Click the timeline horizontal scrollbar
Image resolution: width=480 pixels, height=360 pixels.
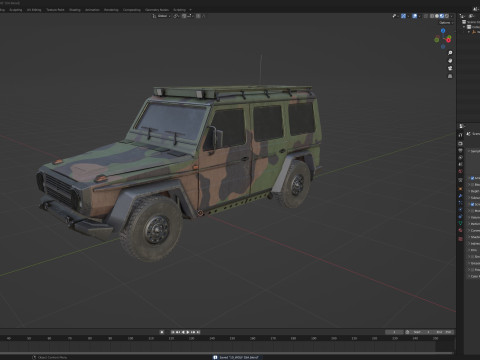(x=227, y=352)
